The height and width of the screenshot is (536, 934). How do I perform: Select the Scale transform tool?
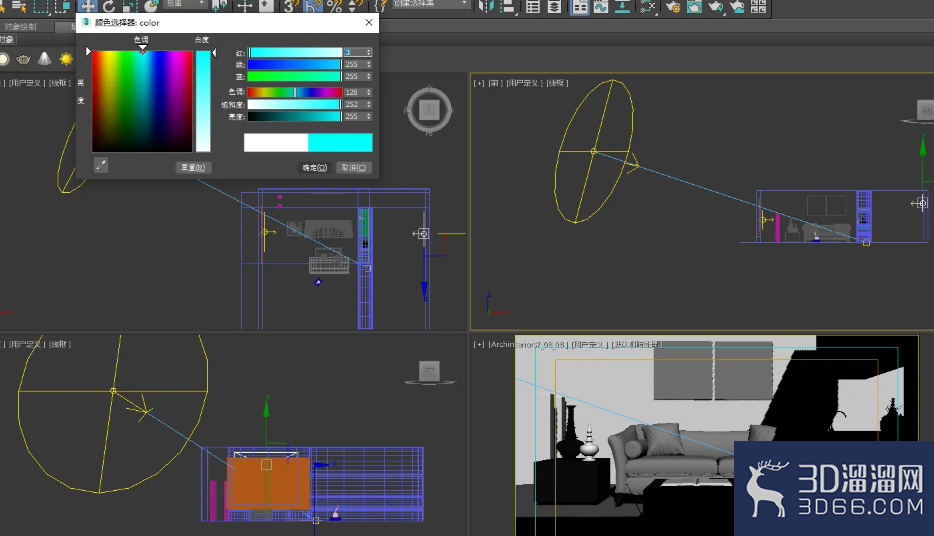(x=130, y=6)
